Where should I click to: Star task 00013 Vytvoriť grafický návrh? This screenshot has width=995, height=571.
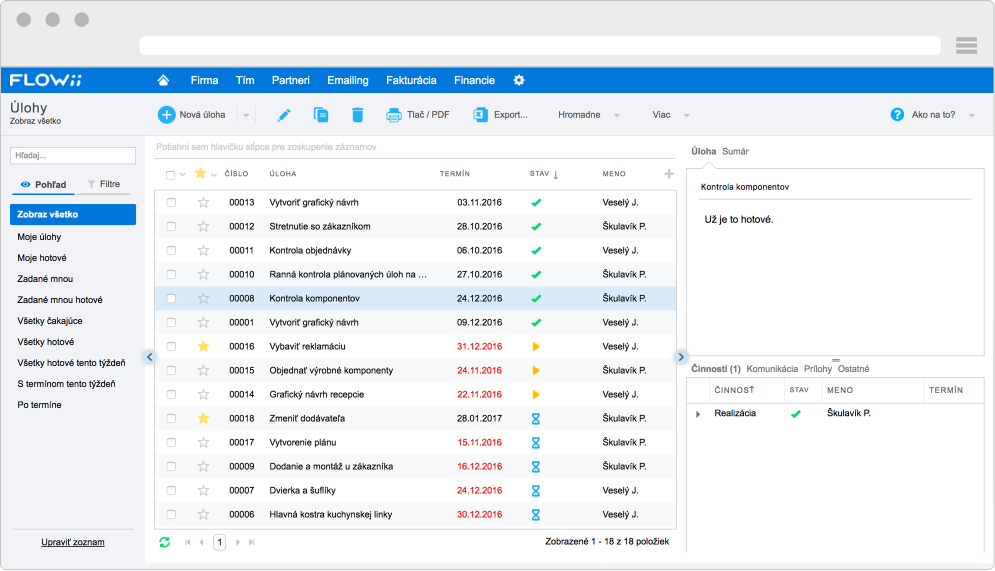(x=203, y=202)
